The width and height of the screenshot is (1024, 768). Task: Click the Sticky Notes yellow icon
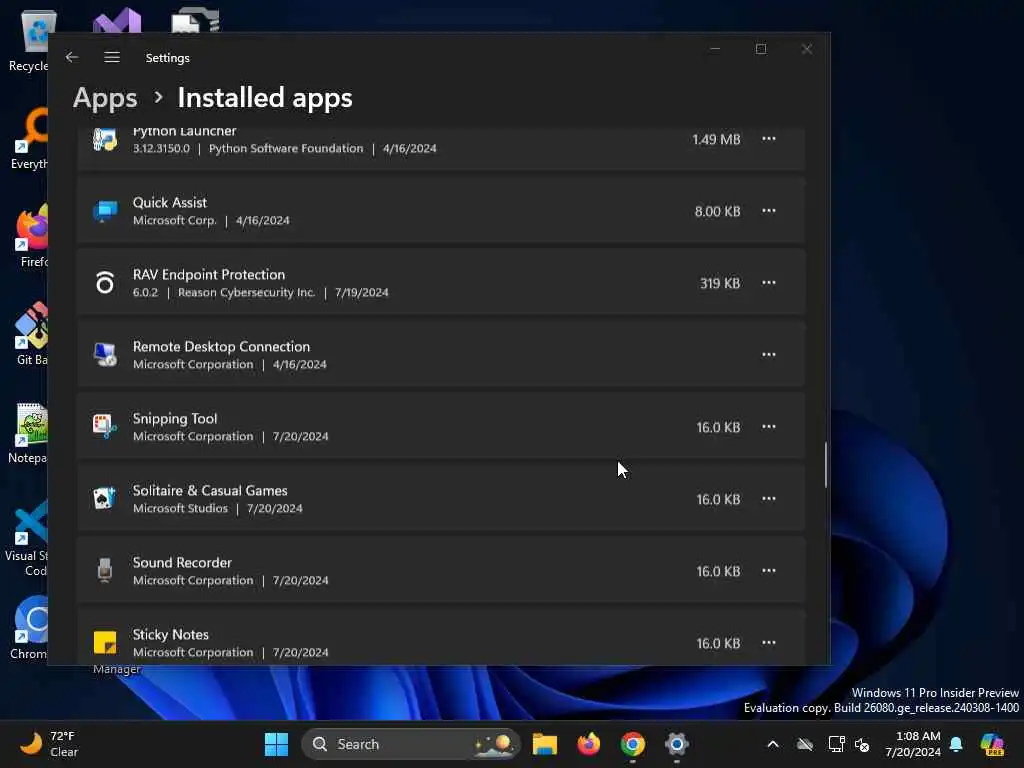pos(104,642)
